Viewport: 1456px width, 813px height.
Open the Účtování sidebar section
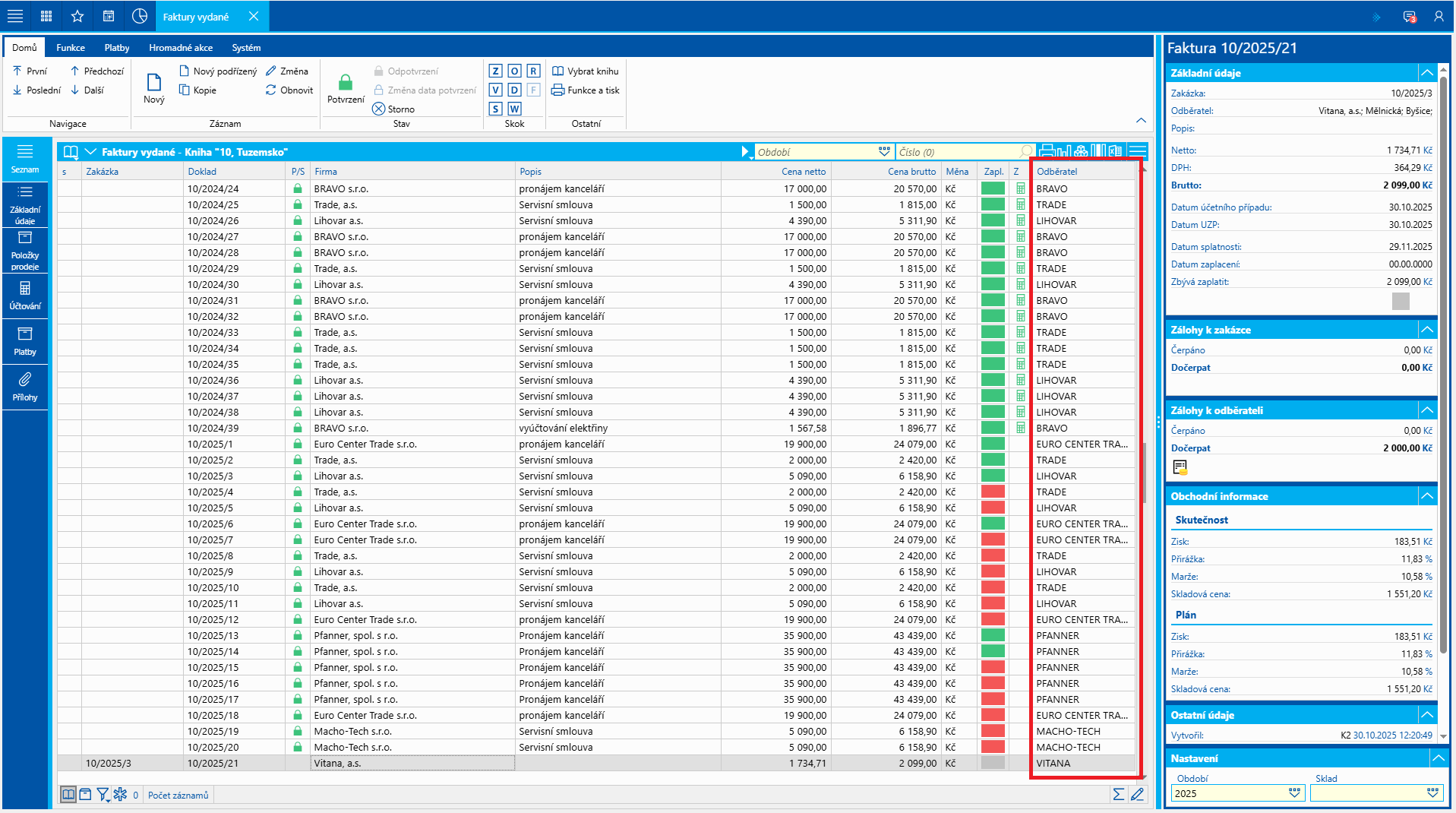pos(25,296)
